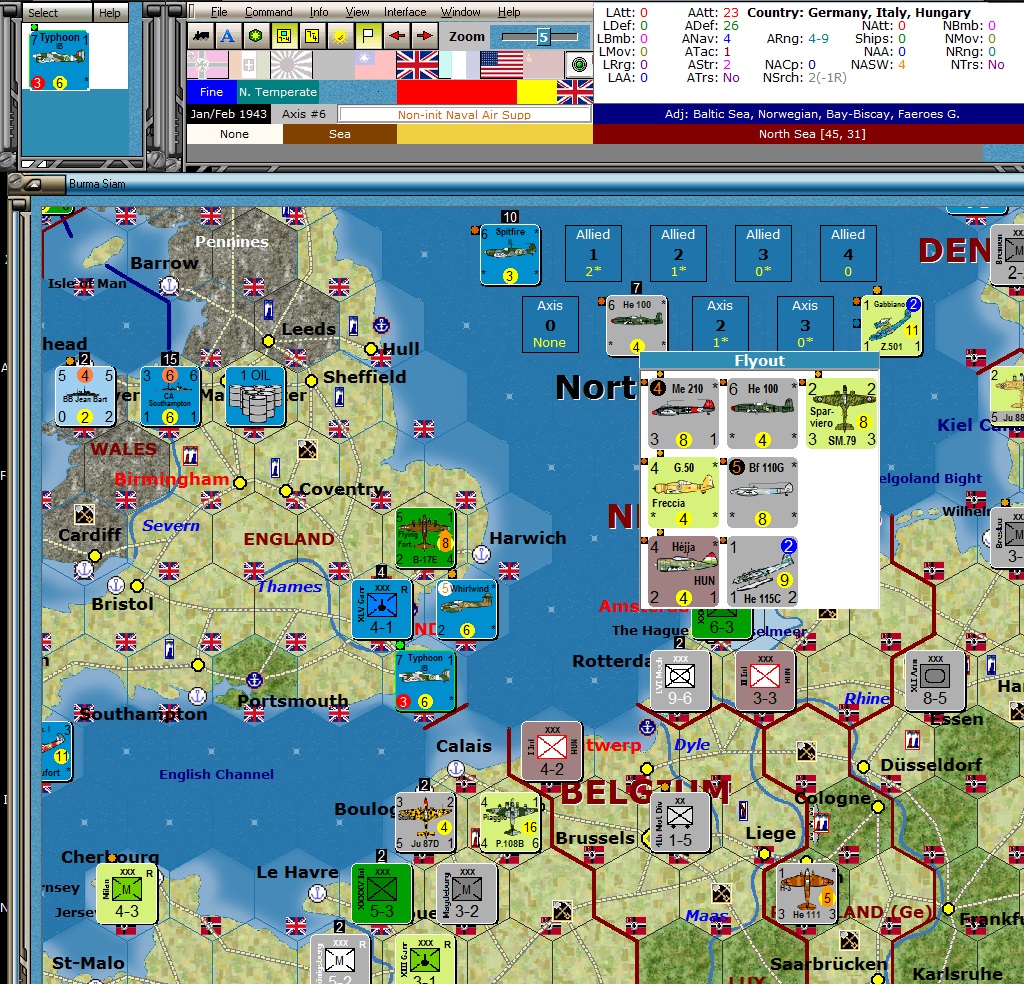Select the German flag in the country bar
The image size is (1024, 984).
click(x=208, y=65)
